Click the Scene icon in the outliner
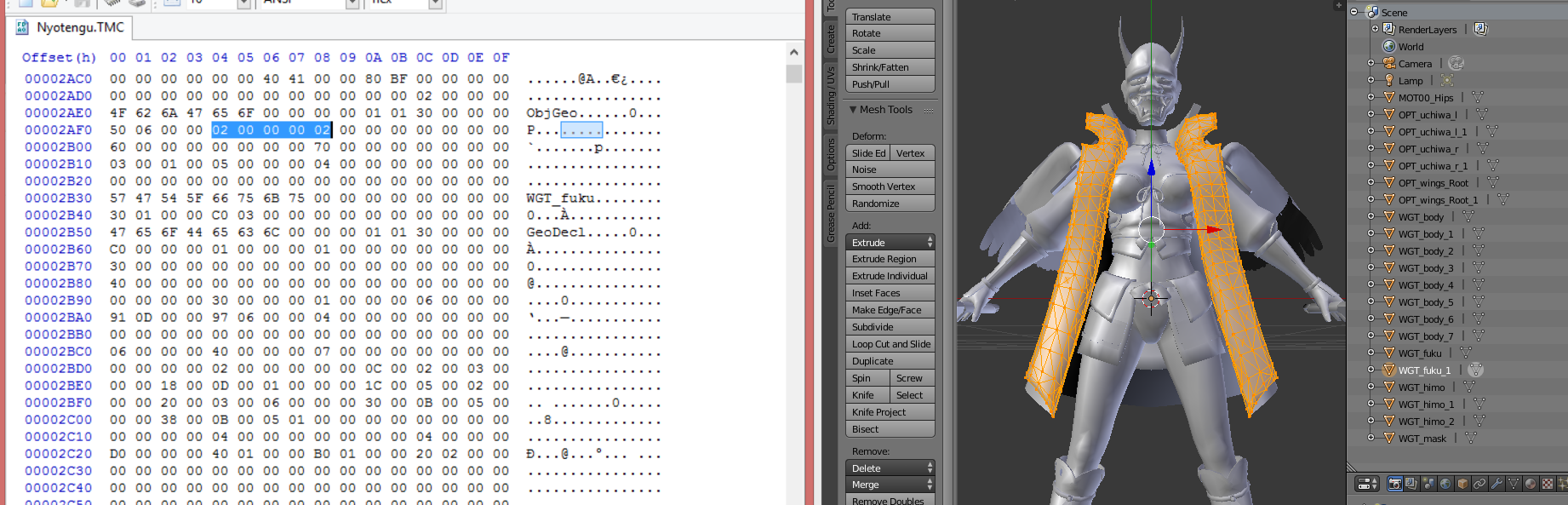The height and width of the screenshot is (505, 1568). [x=1372, y=12]
